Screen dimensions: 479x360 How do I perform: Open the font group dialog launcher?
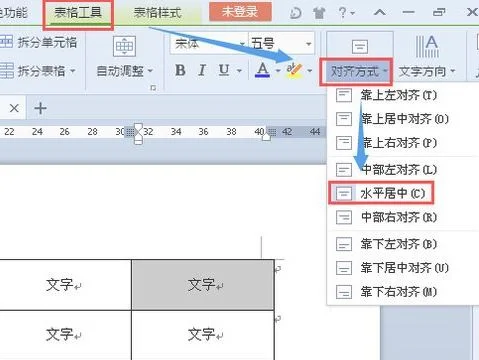tap(153, 88)
